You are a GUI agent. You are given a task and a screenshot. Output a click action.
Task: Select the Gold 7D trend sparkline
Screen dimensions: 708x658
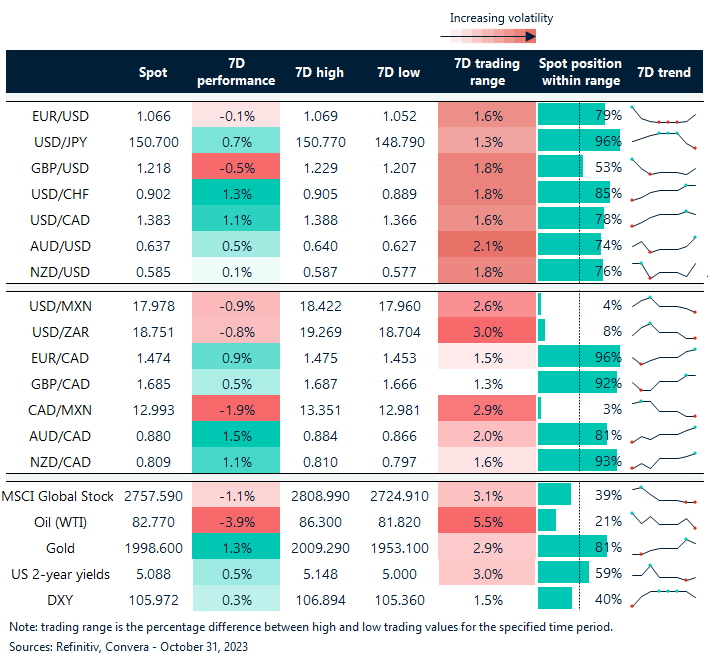[664, 548]
